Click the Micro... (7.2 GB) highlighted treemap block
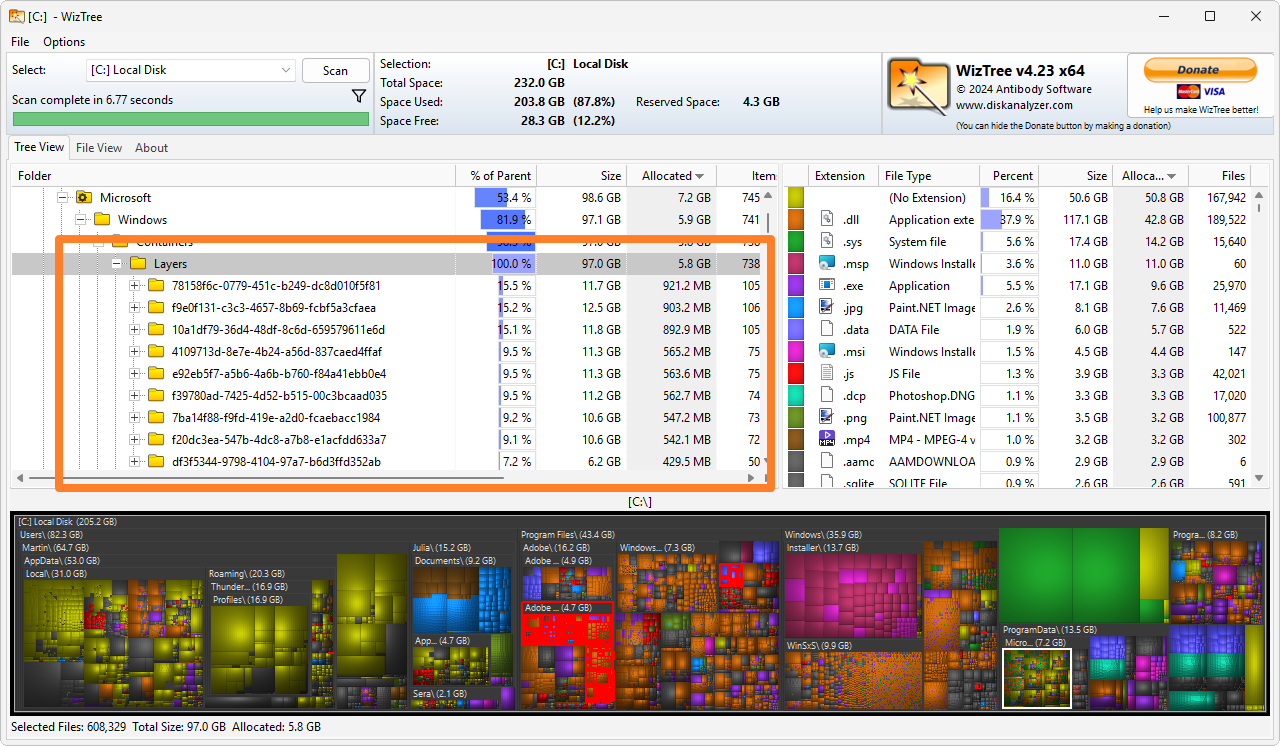Screen dimensions: 1280x746 (1036, 679)
